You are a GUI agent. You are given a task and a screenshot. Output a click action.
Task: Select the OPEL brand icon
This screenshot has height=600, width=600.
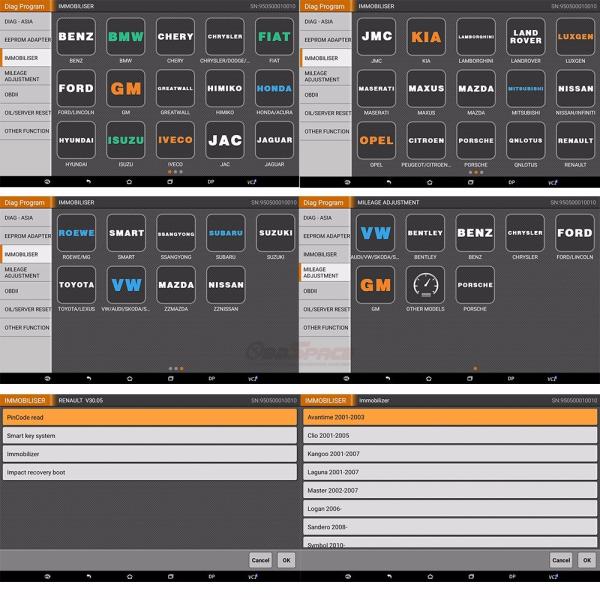377,140
